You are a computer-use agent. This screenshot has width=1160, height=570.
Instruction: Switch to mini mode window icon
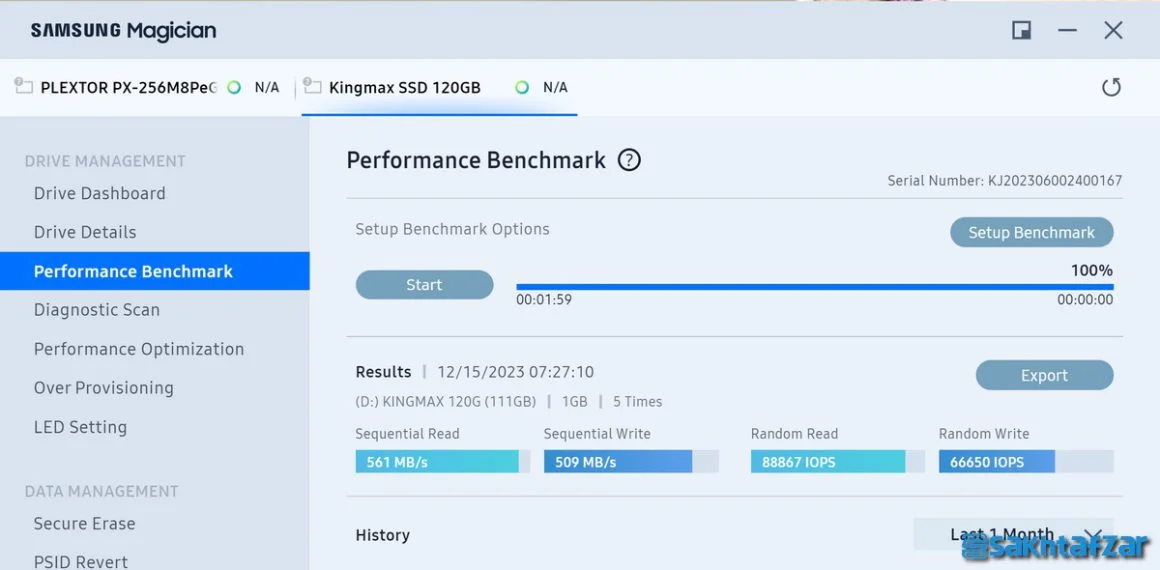click(x=1022, y=30)
